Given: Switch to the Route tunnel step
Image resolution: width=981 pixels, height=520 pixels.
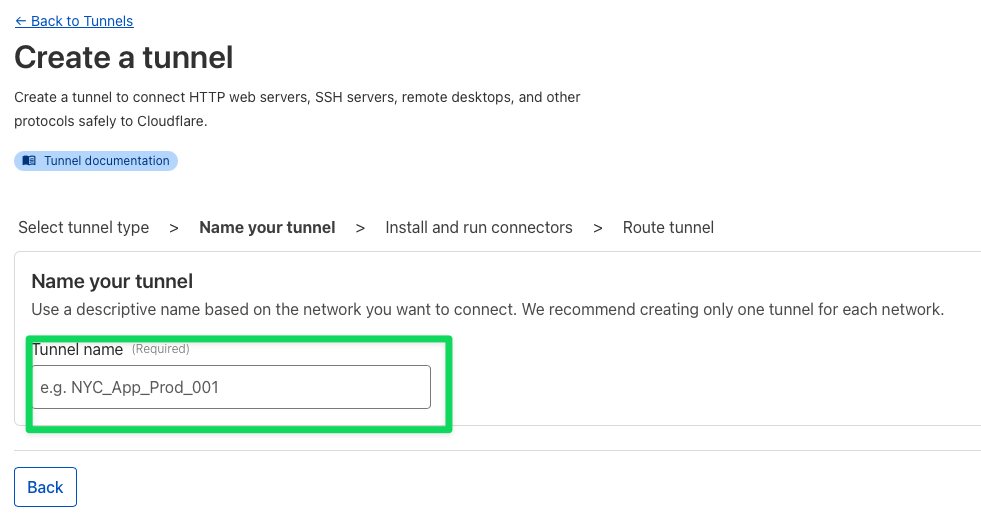Looking at the screenshot, I should point(668,227).
